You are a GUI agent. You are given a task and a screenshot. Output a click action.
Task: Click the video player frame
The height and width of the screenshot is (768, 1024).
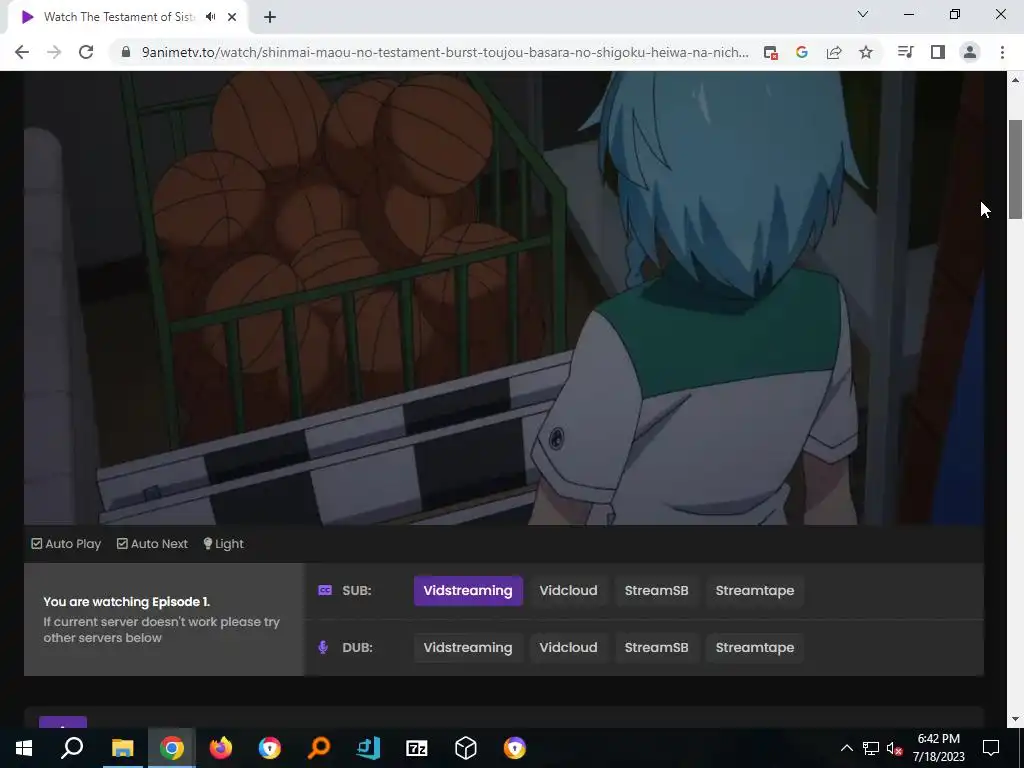coord(504,298)
